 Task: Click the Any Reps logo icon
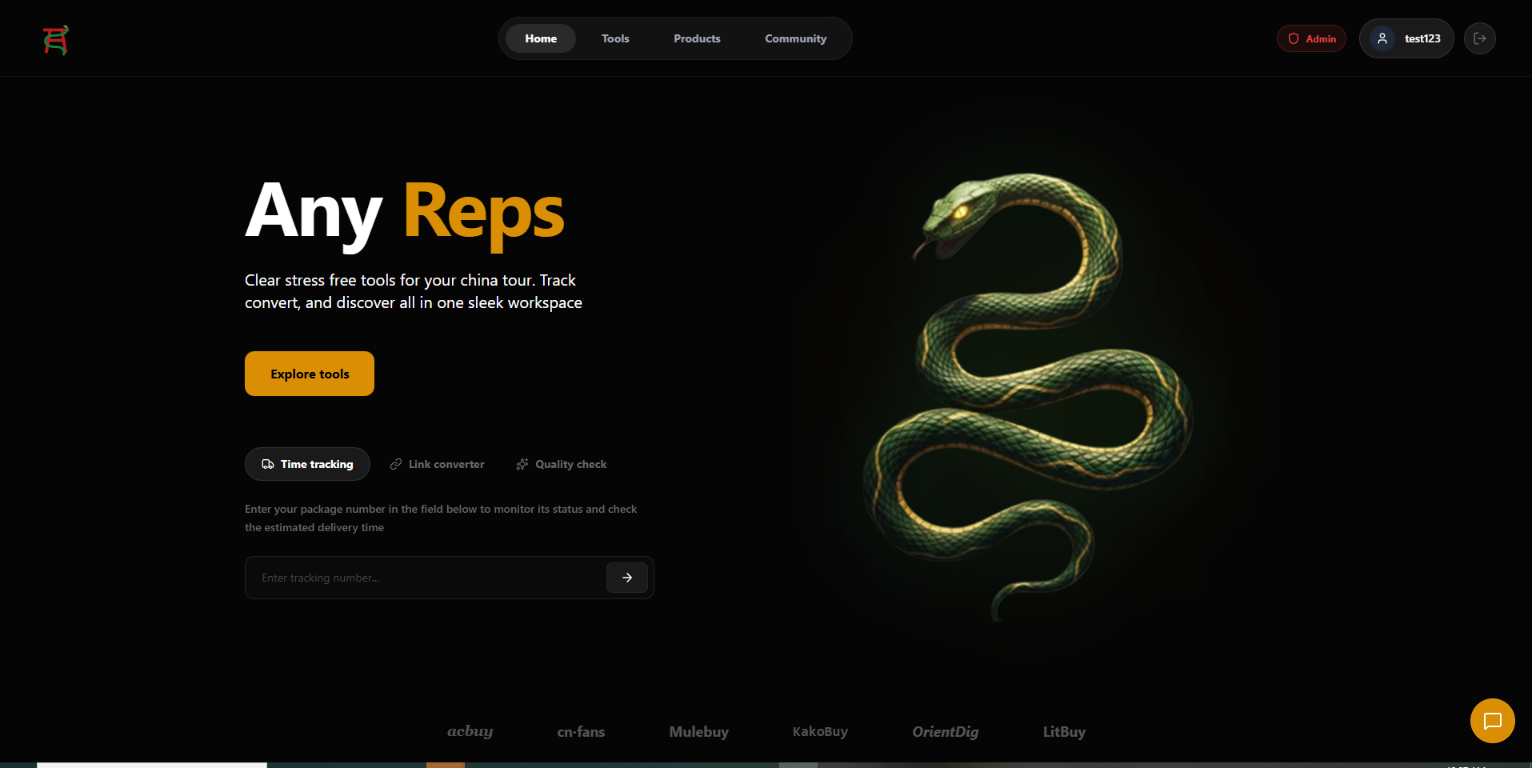click(55, 39)
